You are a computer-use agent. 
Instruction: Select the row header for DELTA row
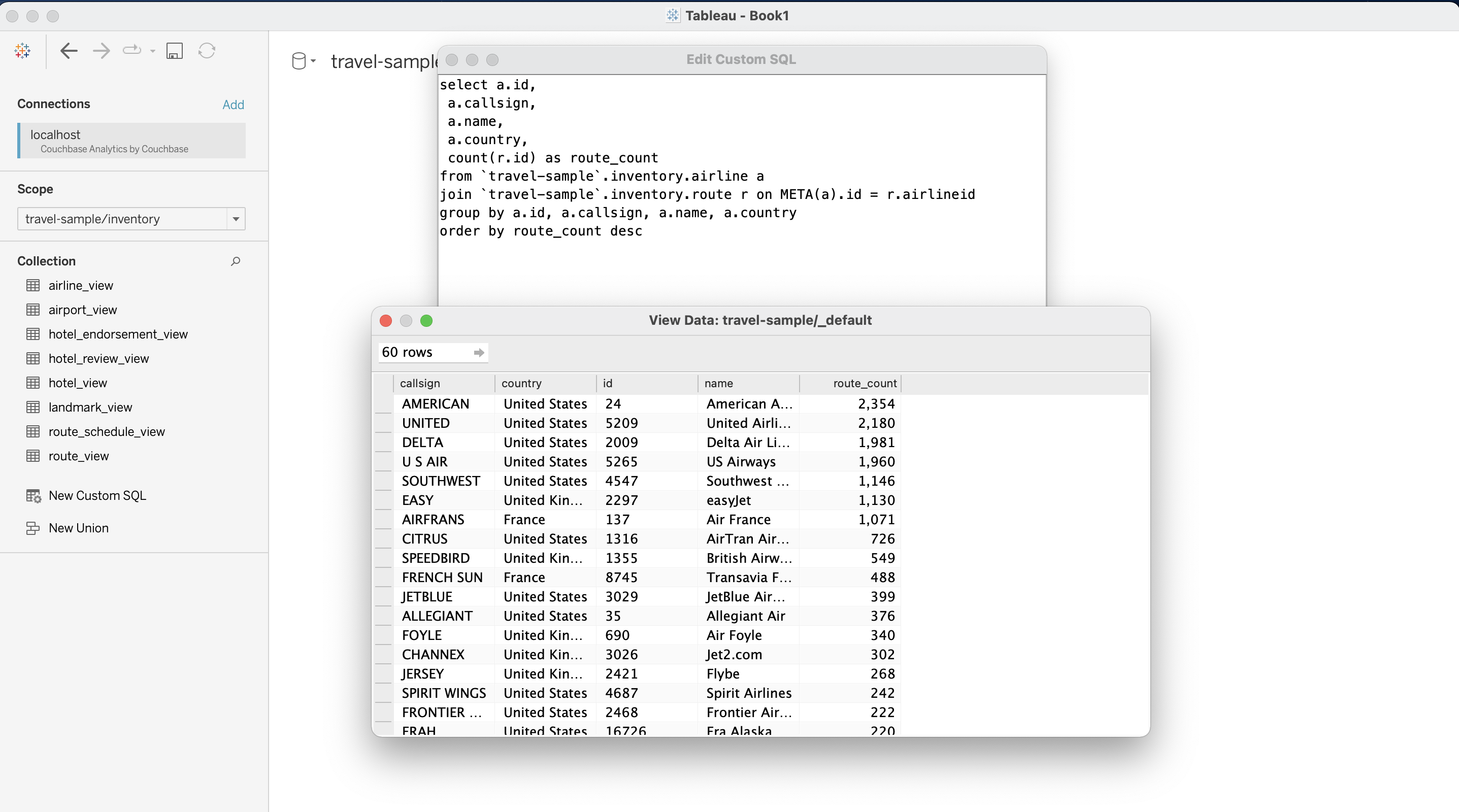tap(383, 442)
